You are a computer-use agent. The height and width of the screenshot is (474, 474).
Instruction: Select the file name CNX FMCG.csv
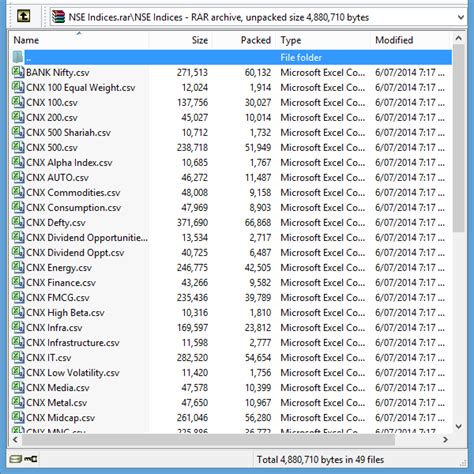click(58, 298)
